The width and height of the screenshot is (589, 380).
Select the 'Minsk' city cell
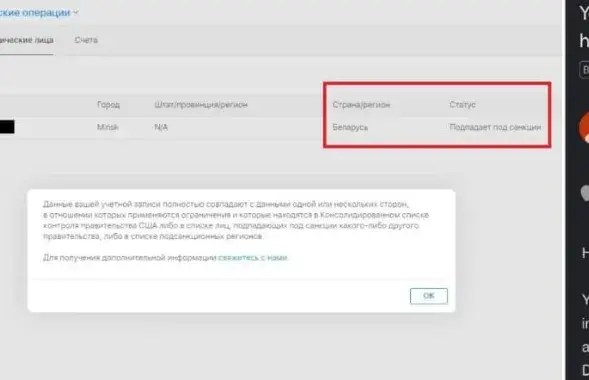(x=108, y=127)
